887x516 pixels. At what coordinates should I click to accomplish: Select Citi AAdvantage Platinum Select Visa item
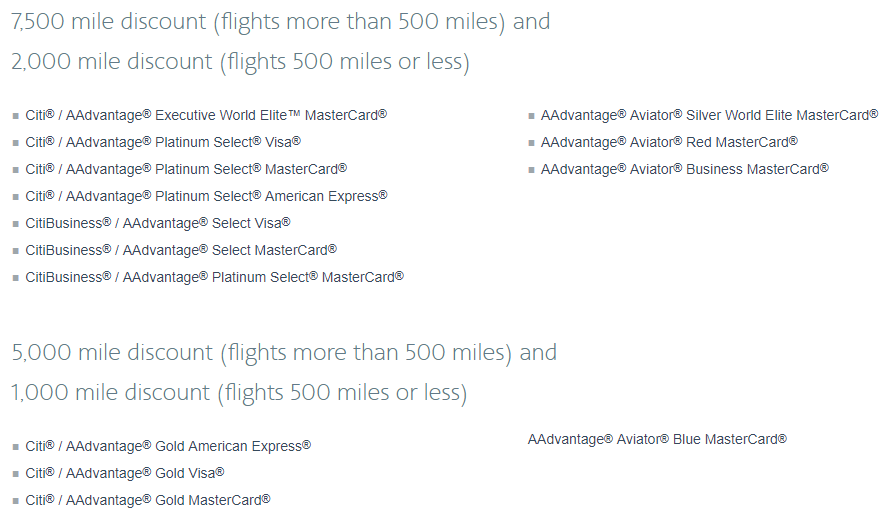163,143
